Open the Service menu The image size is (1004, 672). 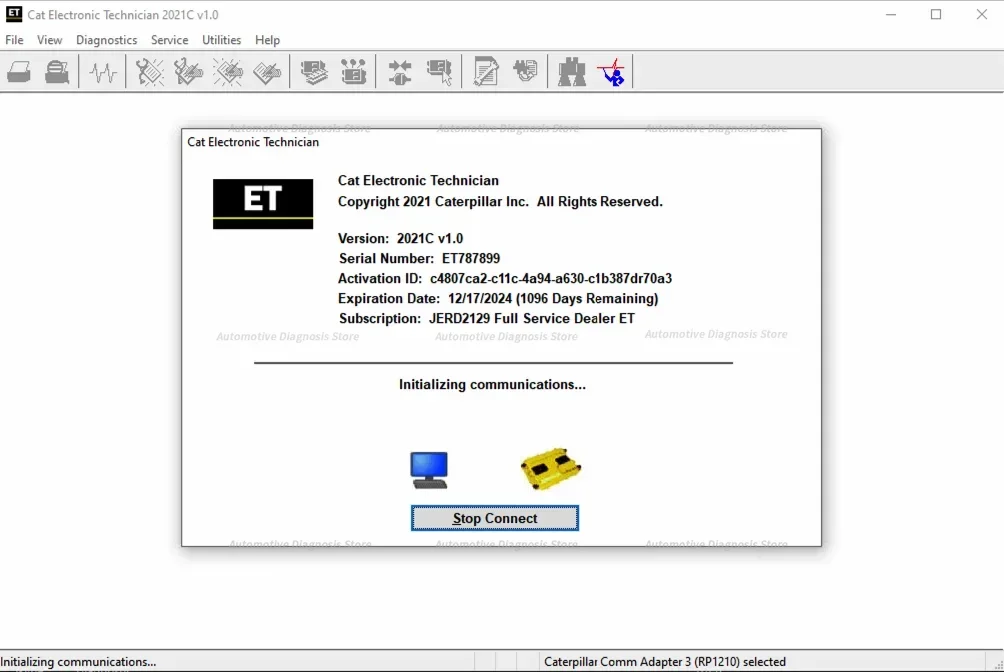coord(169,40)
